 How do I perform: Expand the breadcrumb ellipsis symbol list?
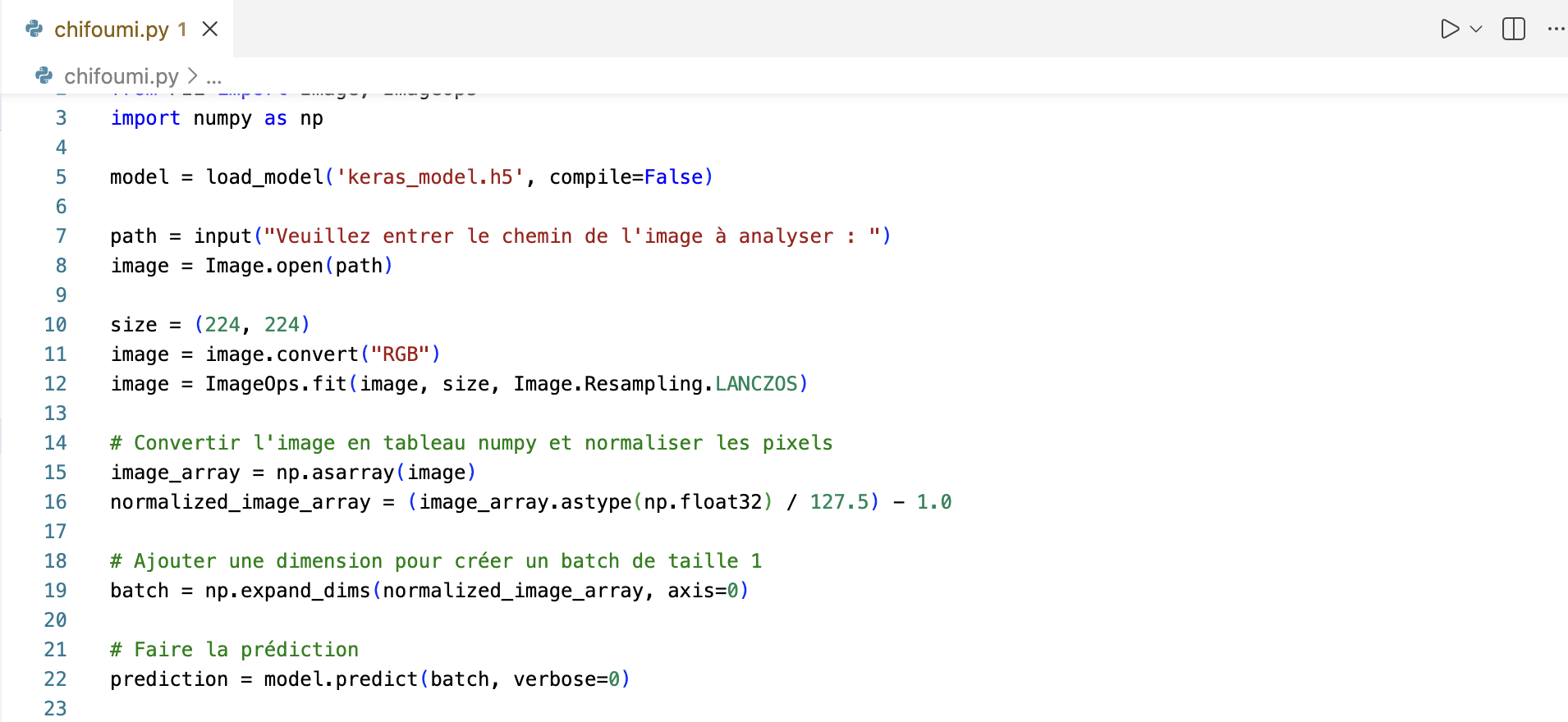coord(214,76)
